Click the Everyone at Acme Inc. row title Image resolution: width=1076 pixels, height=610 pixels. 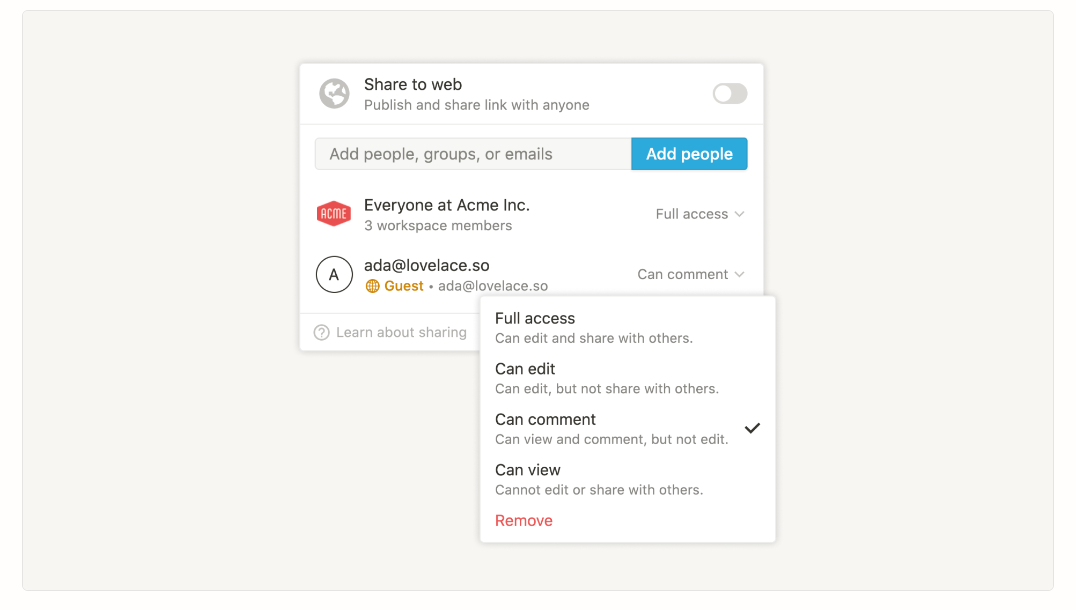(x=447, y=205)
